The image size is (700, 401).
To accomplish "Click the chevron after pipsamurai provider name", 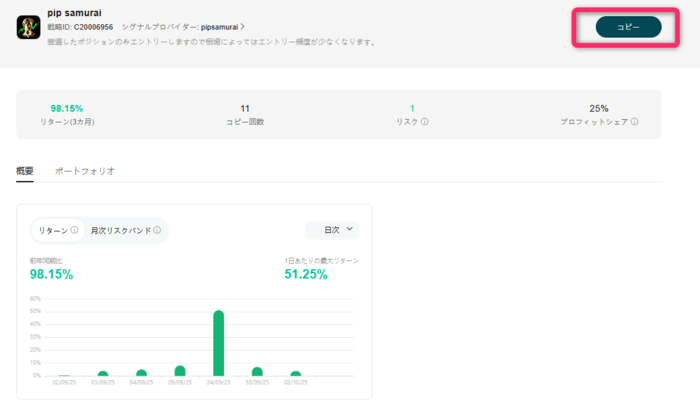I will click(243, 27).
